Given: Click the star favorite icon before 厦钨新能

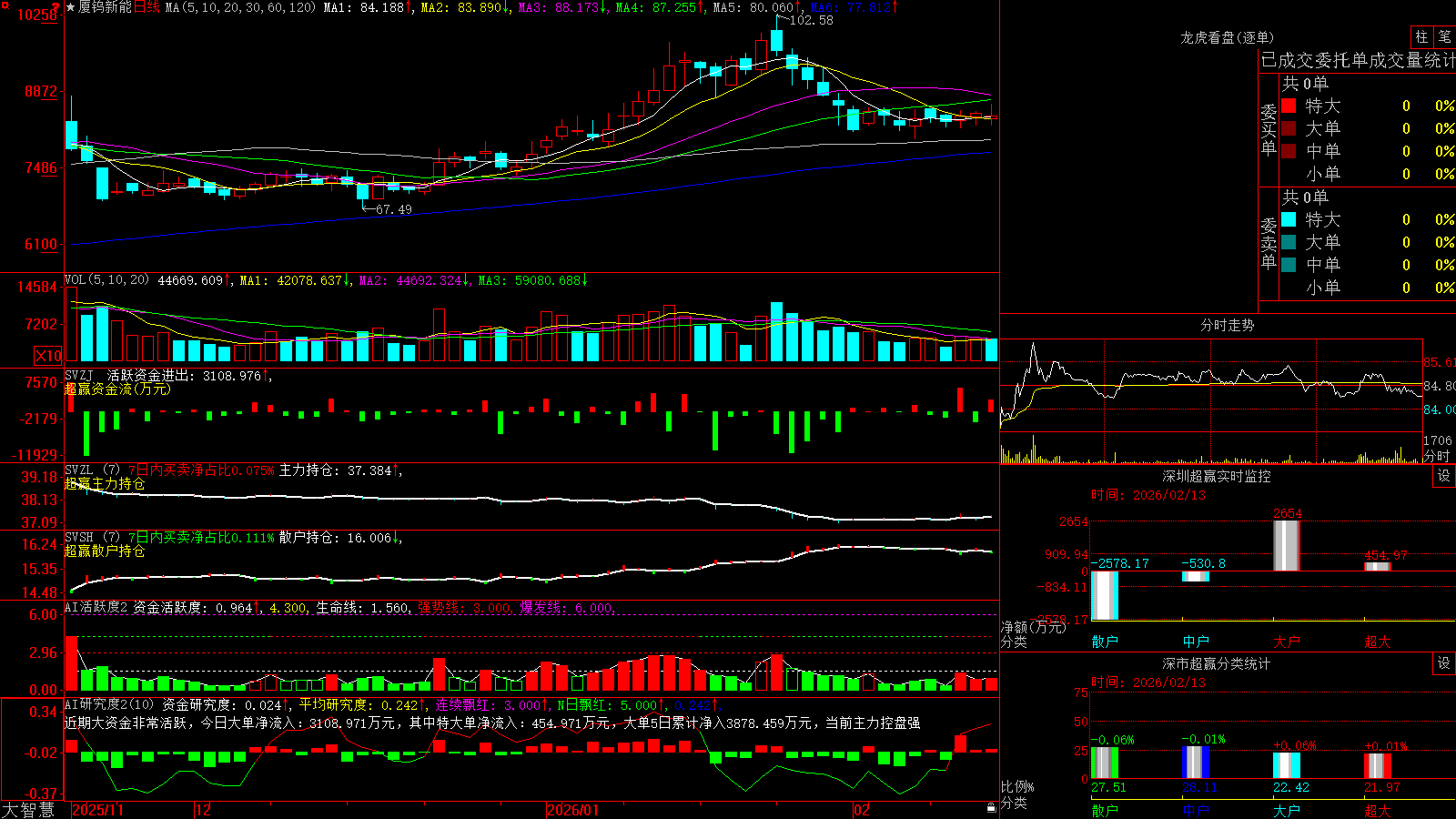Looking at the screenshot, I should click(x=71, y=7).
